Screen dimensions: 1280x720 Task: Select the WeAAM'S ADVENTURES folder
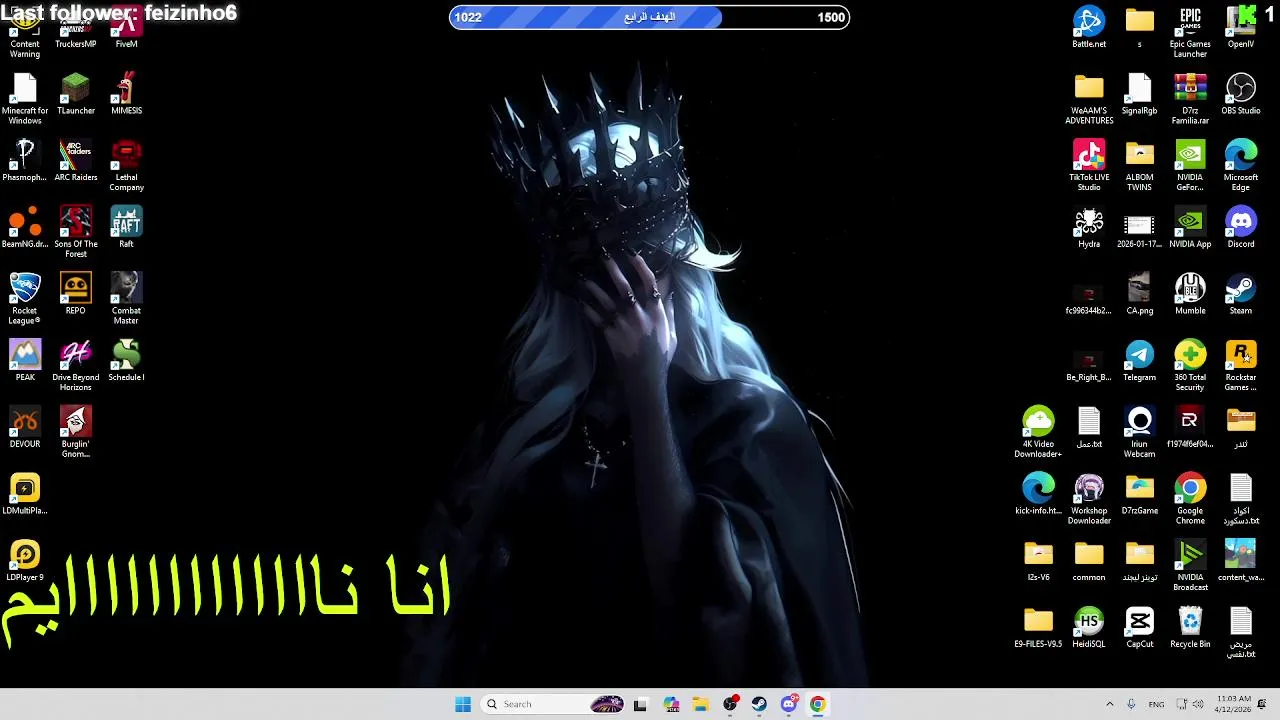coord(1089,98)
